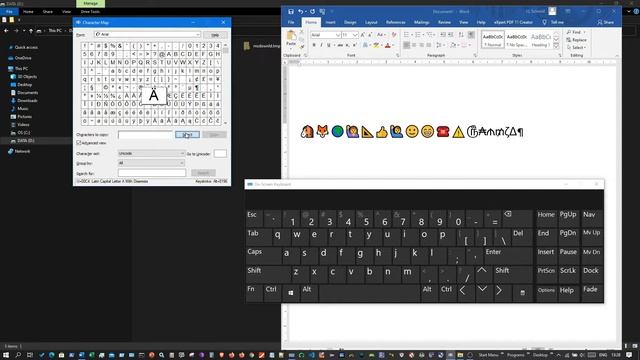Select Downloads in File Explorer's sidebar

pyautogui.click(x=27, y=100)
